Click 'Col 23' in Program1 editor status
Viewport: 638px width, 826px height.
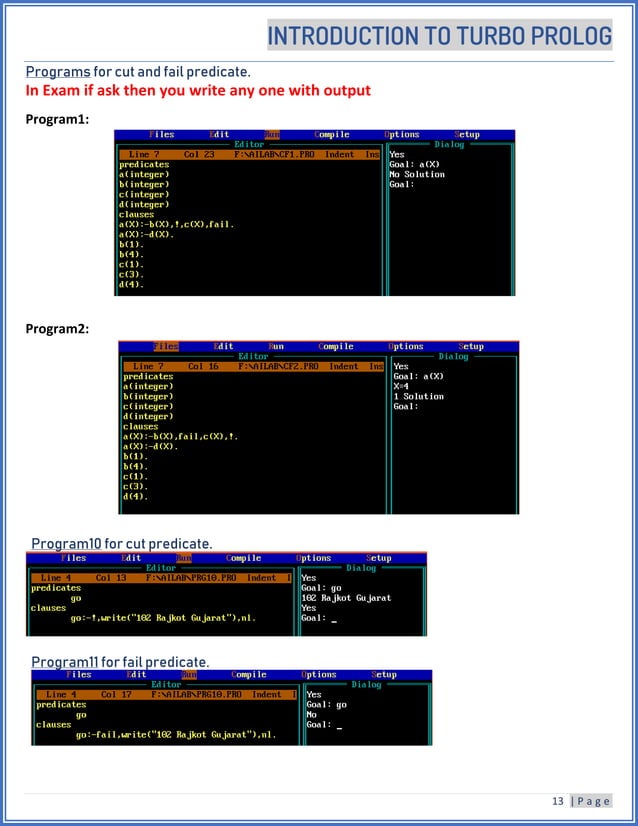pos(199,154)
